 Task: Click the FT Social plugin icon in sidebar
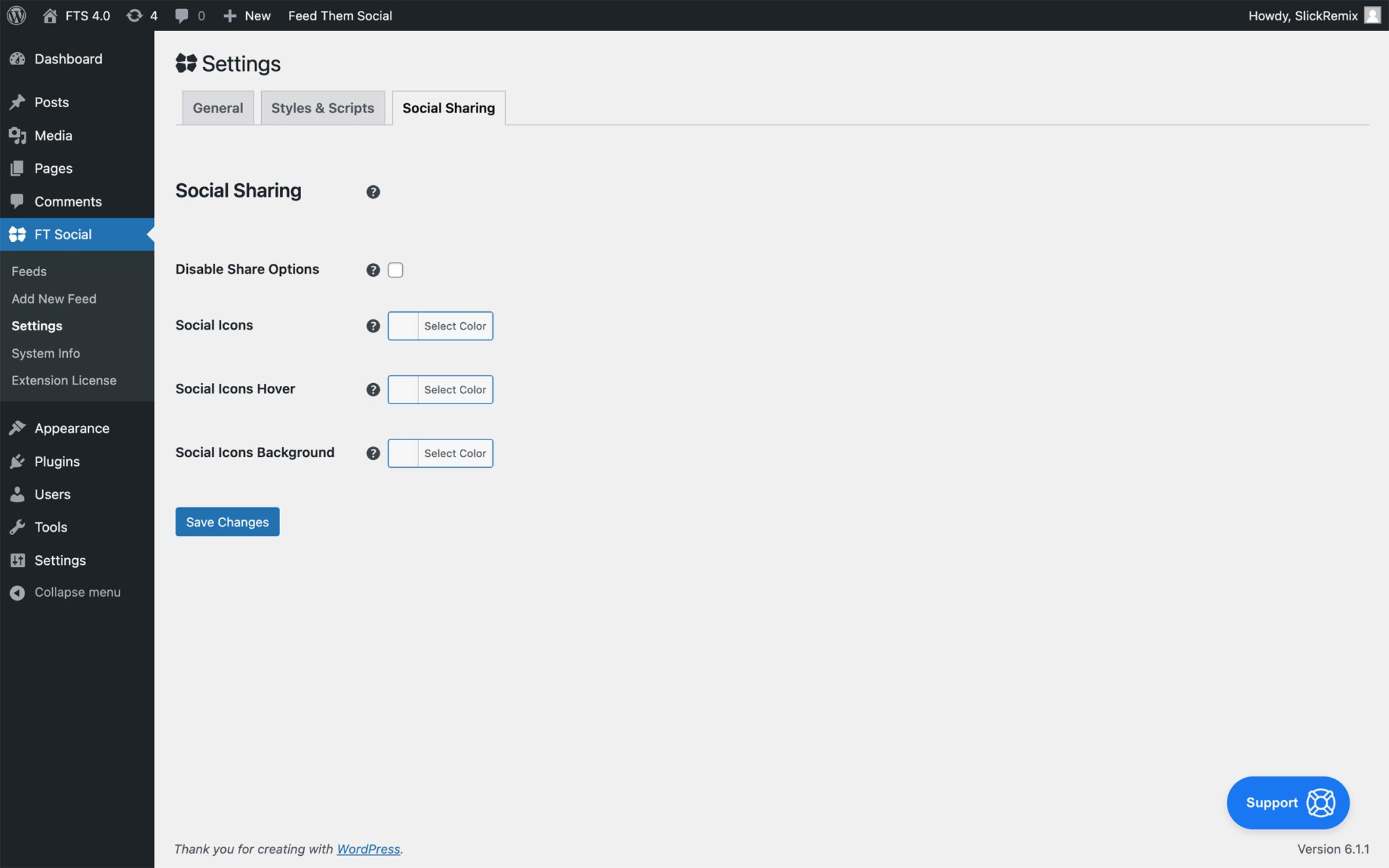18,235
